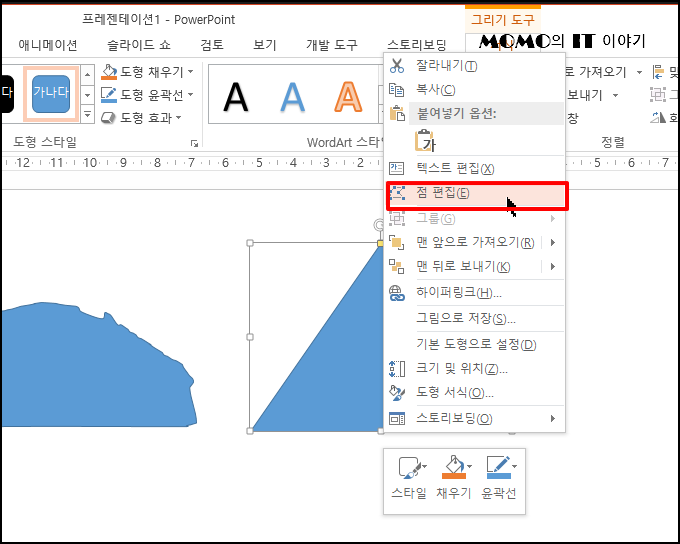Click the Edit Points icon beside 점 편집
This screenshot has height=544, width=680.
[x=397, y=193]
